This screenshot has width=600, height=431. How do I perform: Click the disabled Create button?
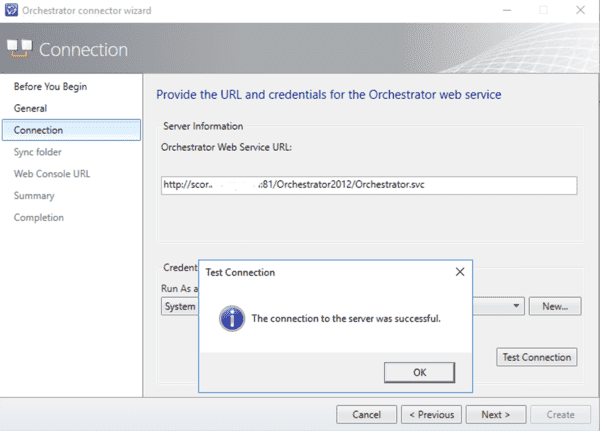click(560, 415)
